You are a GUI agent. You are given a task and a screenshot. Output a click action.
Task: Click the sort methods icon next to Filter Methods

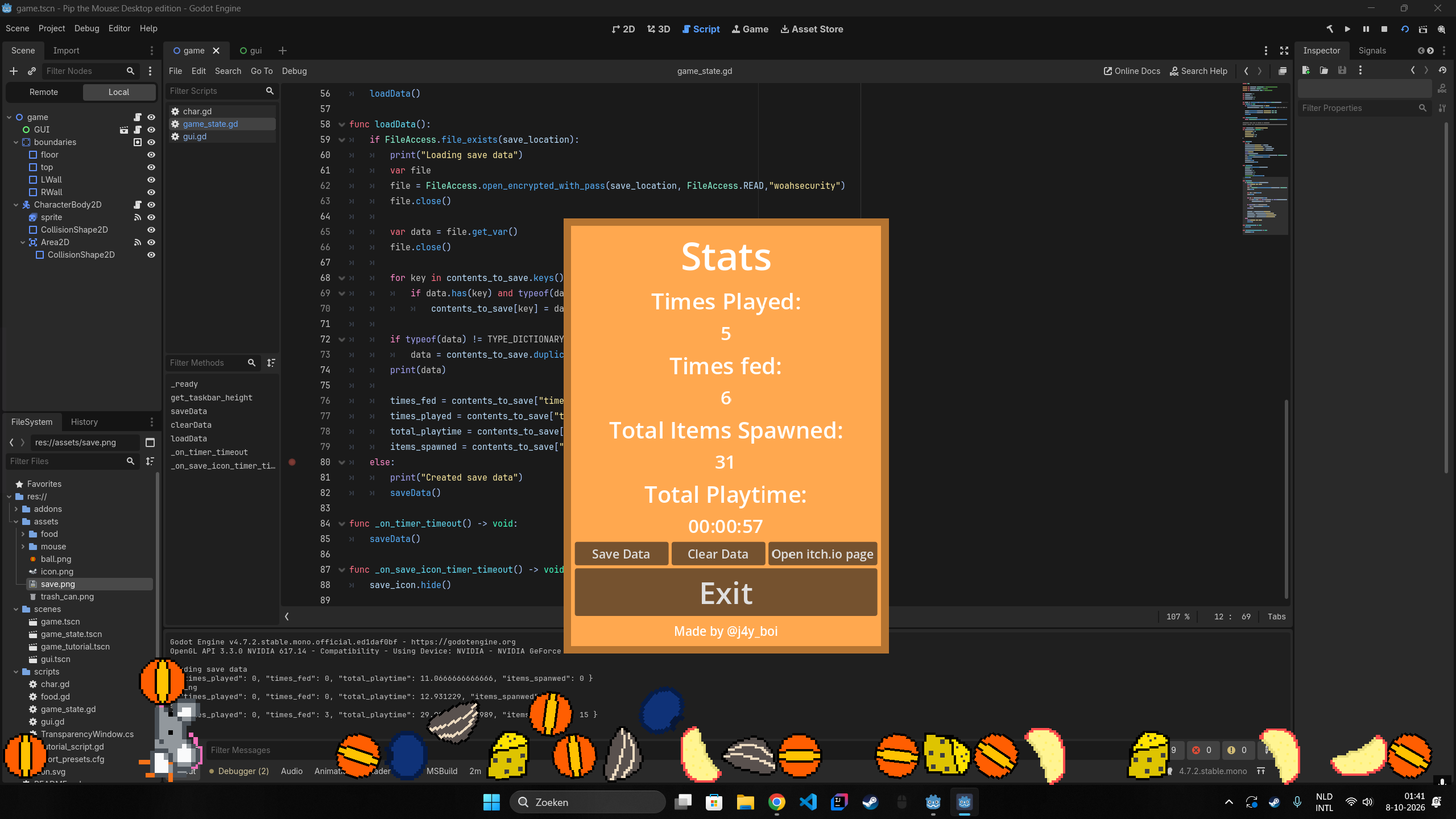point(271,363)
